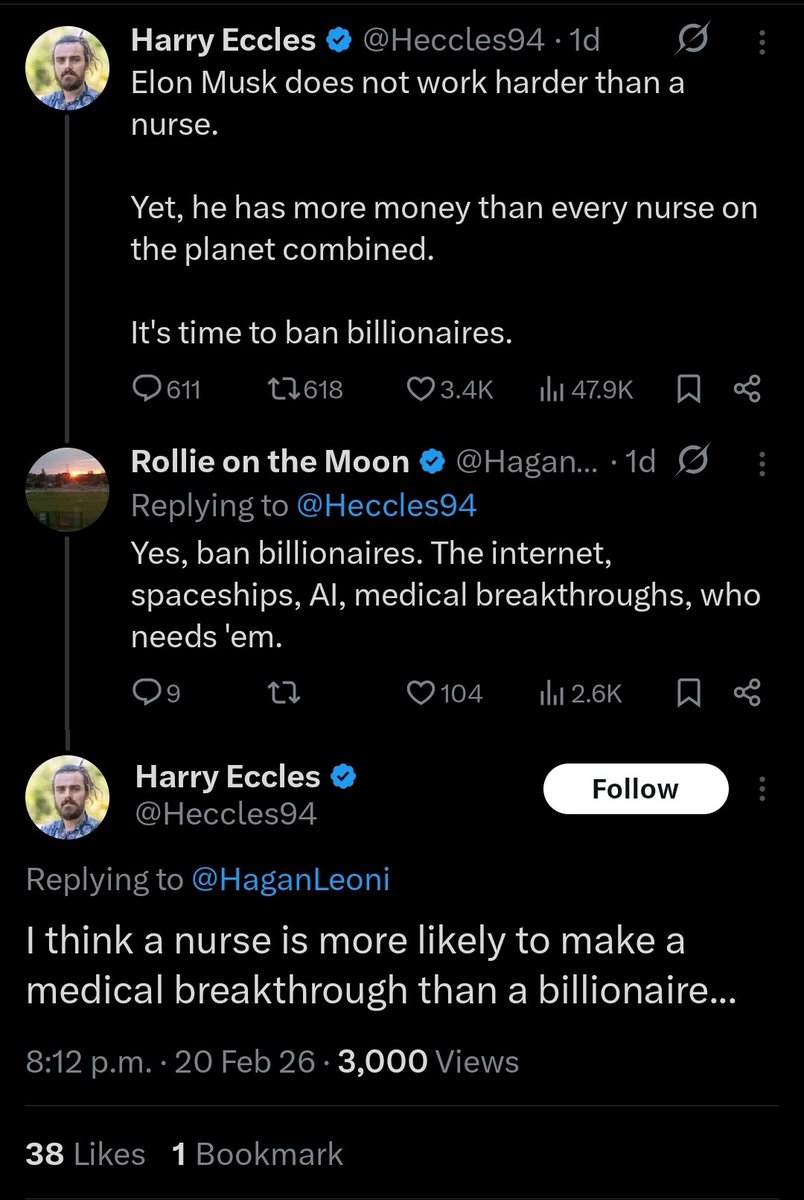Follow Harry Eccles
The height and width of the screenshot is (1200, 804).
pyautogui.click(x=635, y=789)
